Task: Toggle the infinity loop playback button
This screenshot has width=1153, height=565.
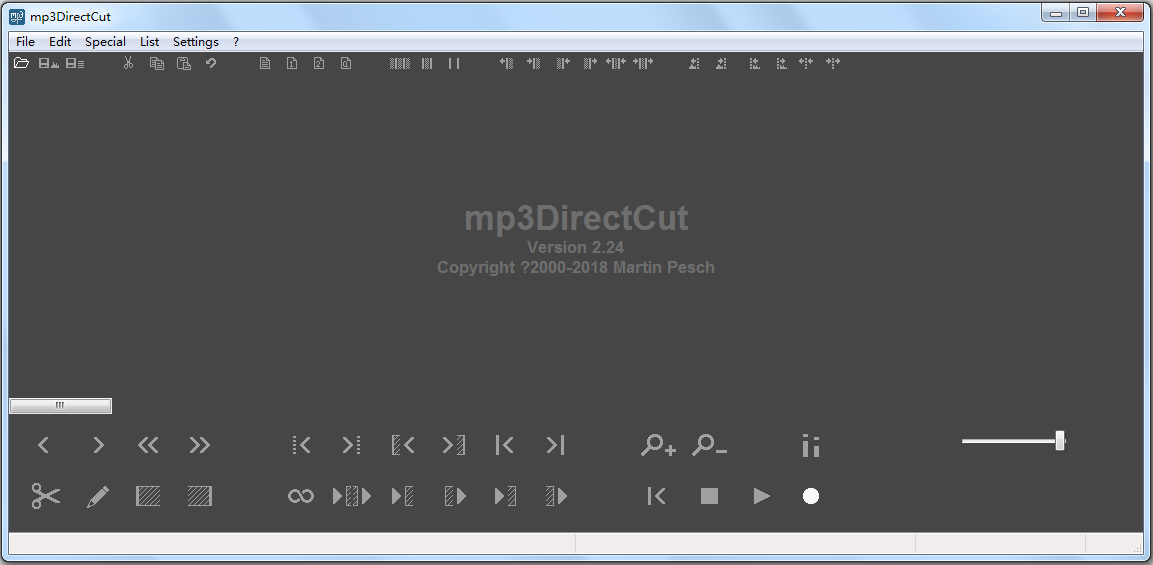Action: (301, 496)
